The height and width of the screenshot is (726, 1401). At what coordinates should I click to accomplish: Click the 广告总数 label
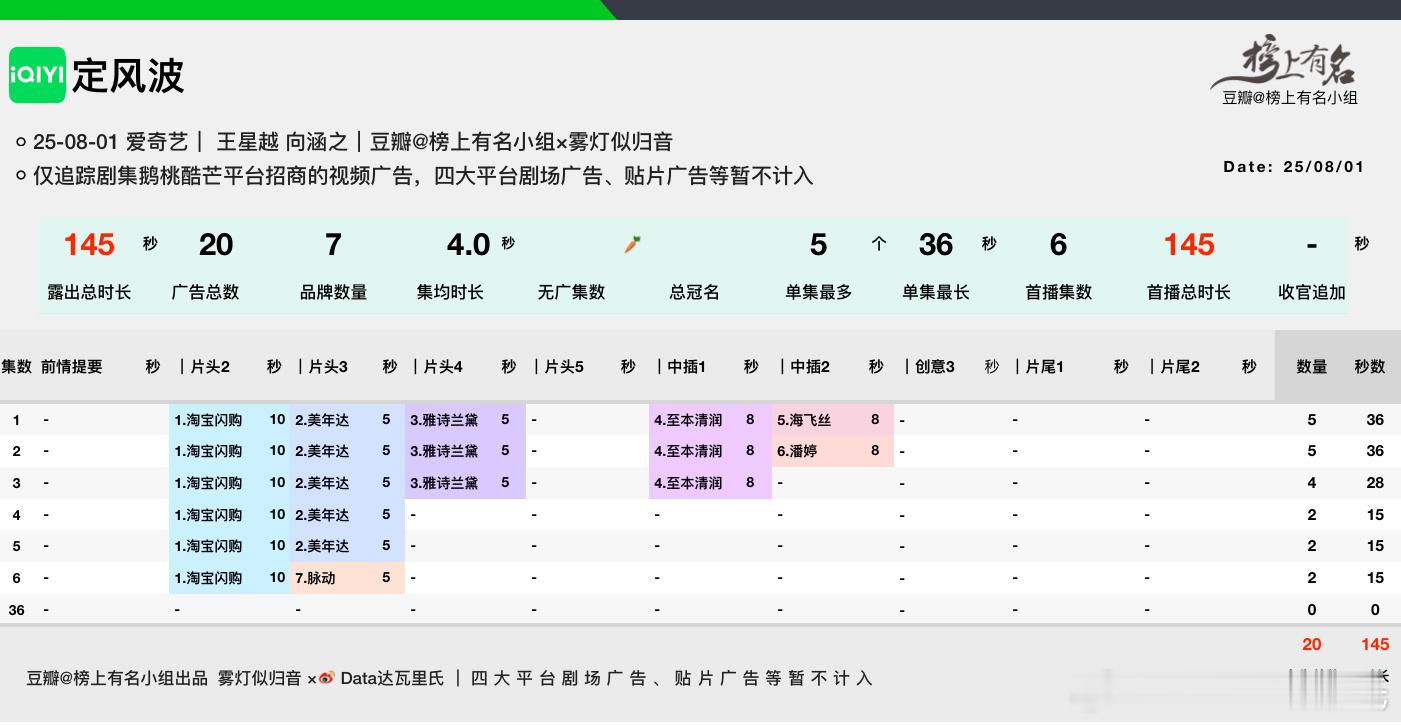click(205, 292)
